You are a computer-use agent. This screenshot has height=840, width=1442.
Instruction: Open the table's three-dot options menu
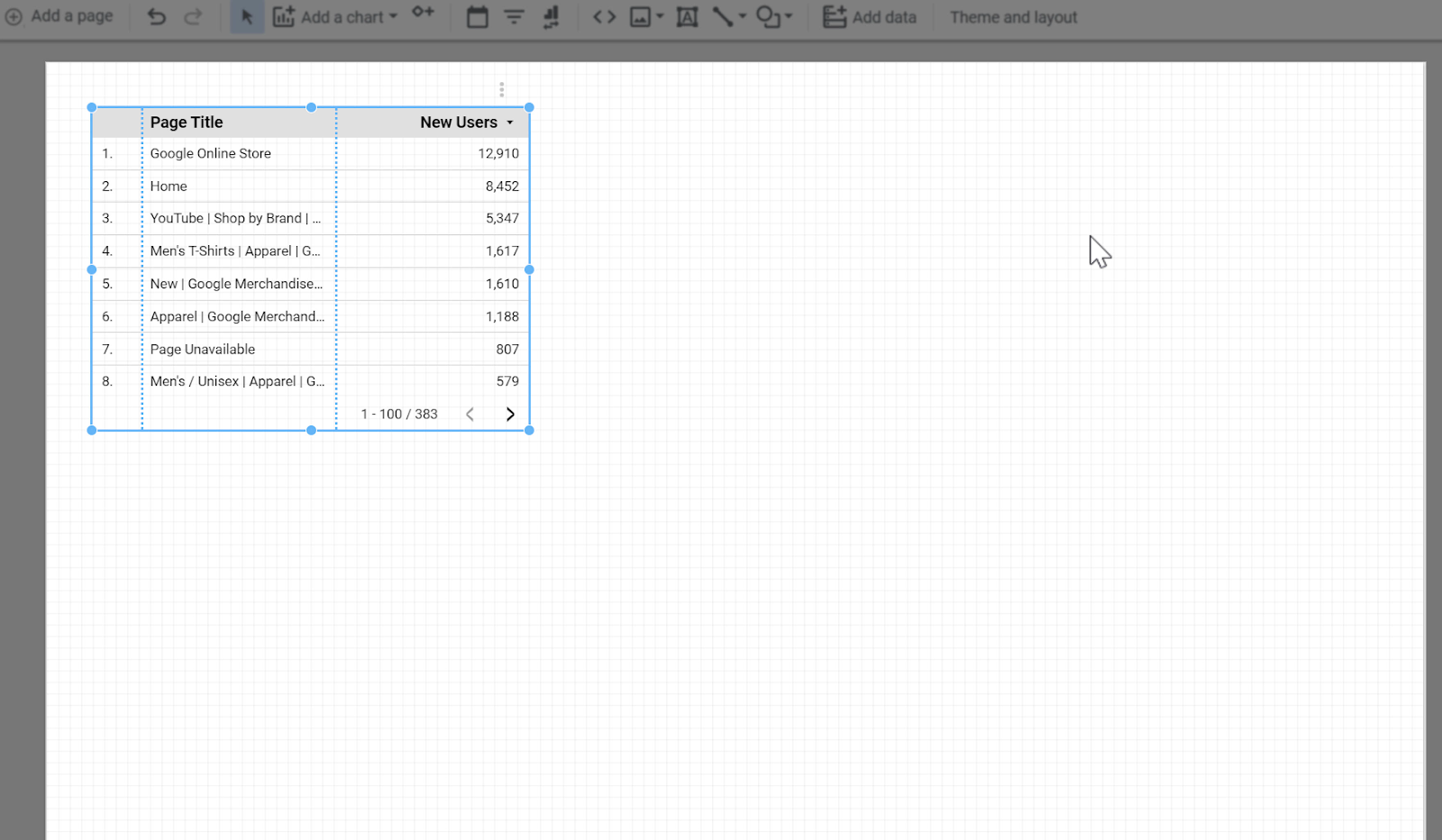(x=502, y=89)
